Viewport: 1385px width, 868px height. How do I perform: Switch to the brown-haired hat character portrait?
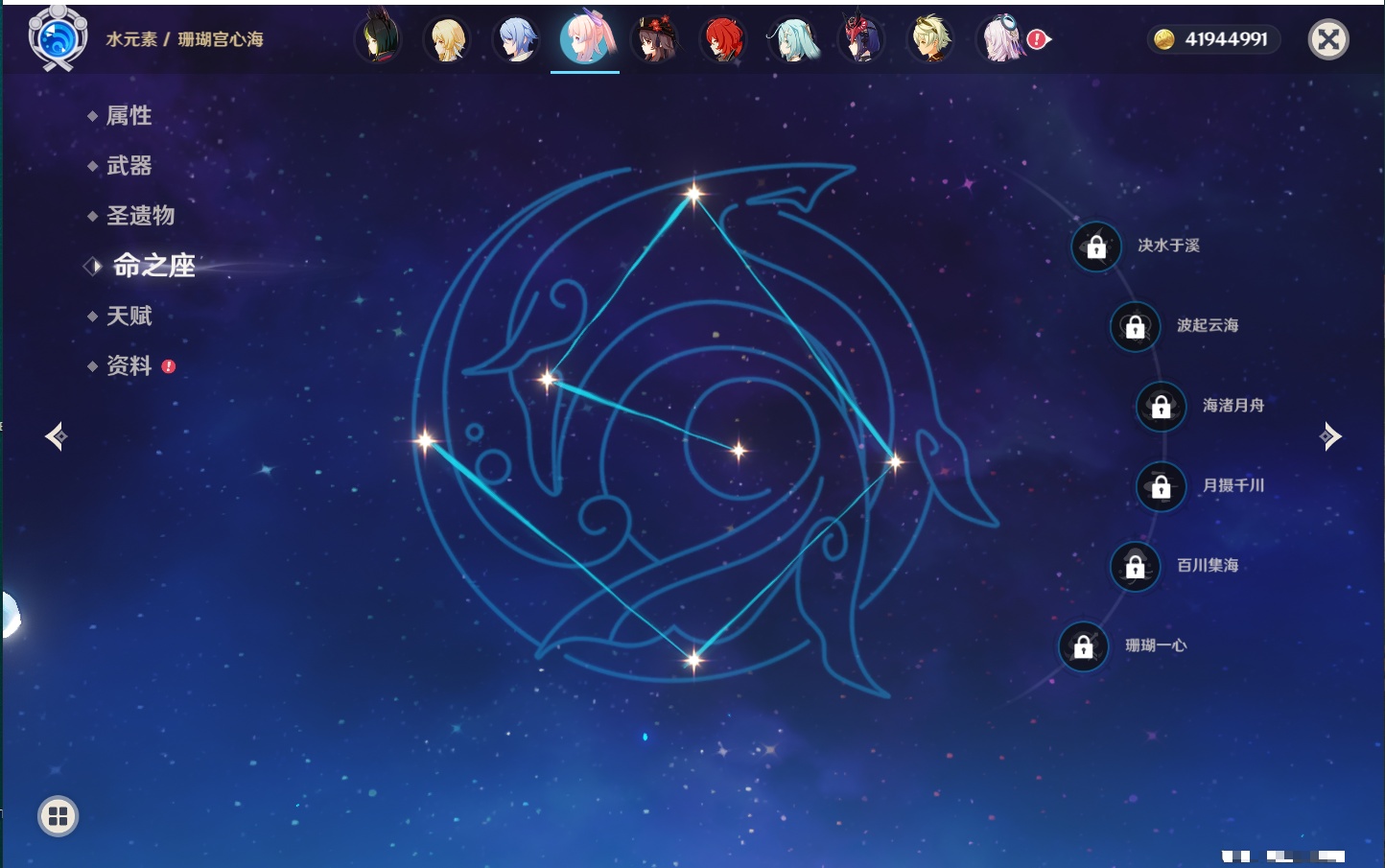tap(654, 39)
